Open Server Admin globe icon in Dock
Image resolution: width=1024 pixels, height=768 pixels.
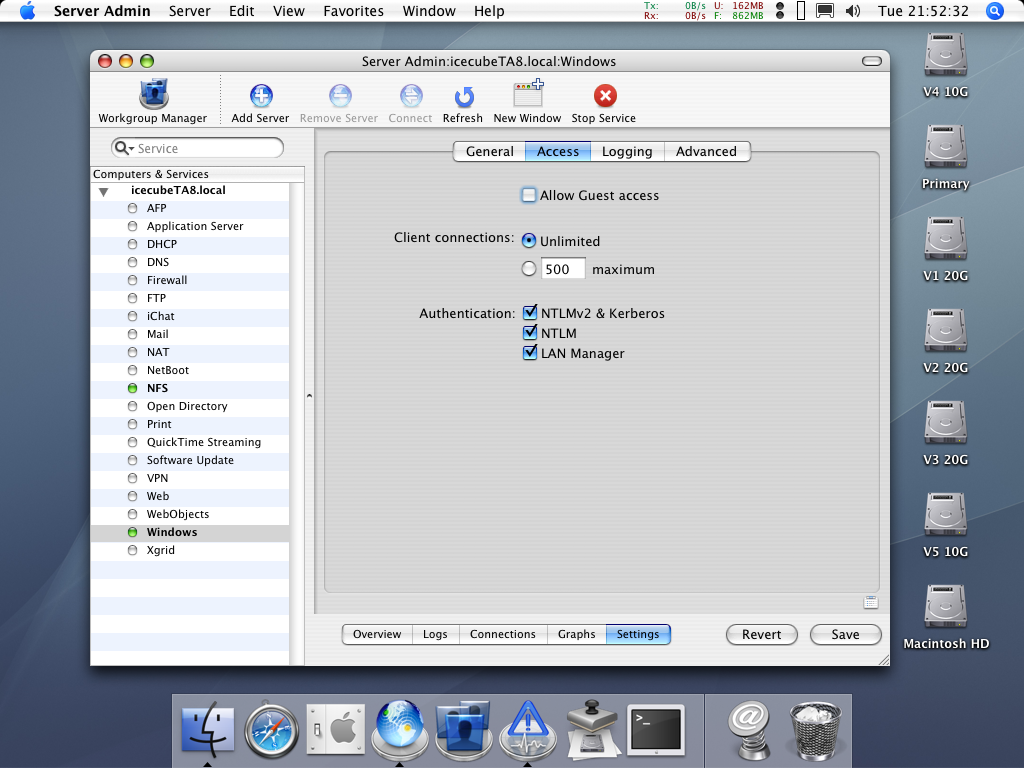[399, 729]
